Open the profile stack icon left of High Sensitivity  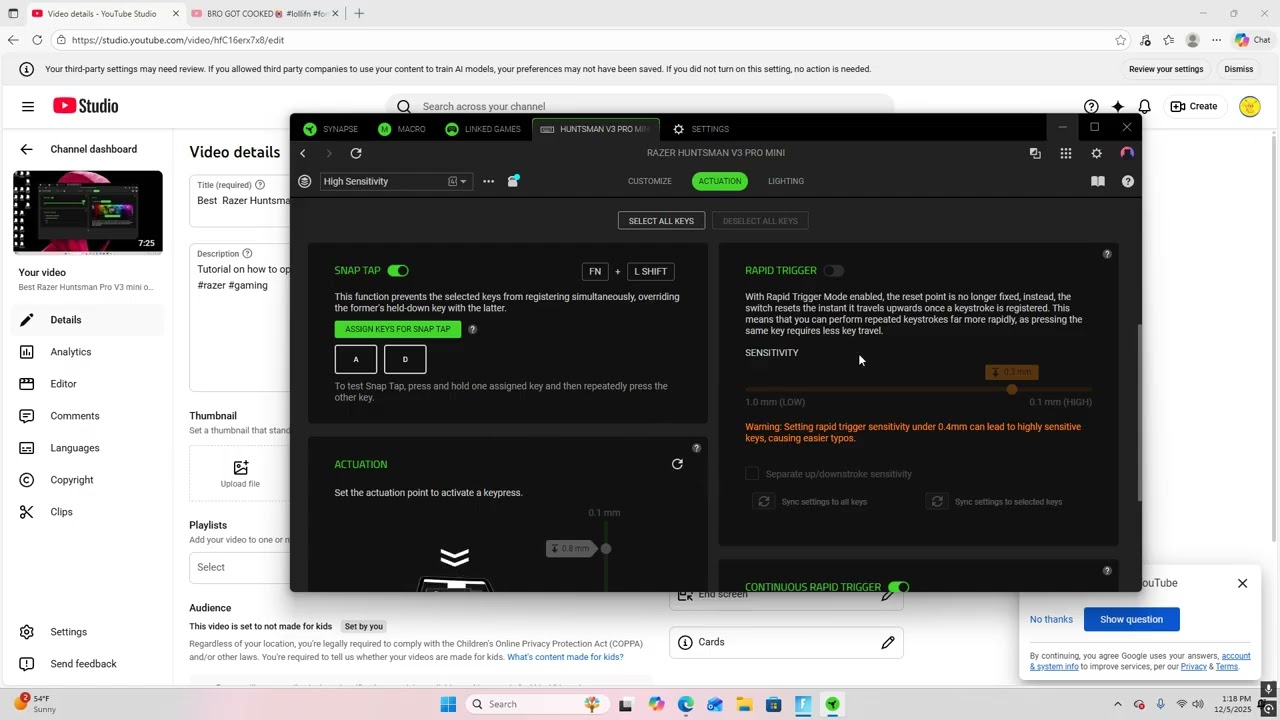click(305, 181)
